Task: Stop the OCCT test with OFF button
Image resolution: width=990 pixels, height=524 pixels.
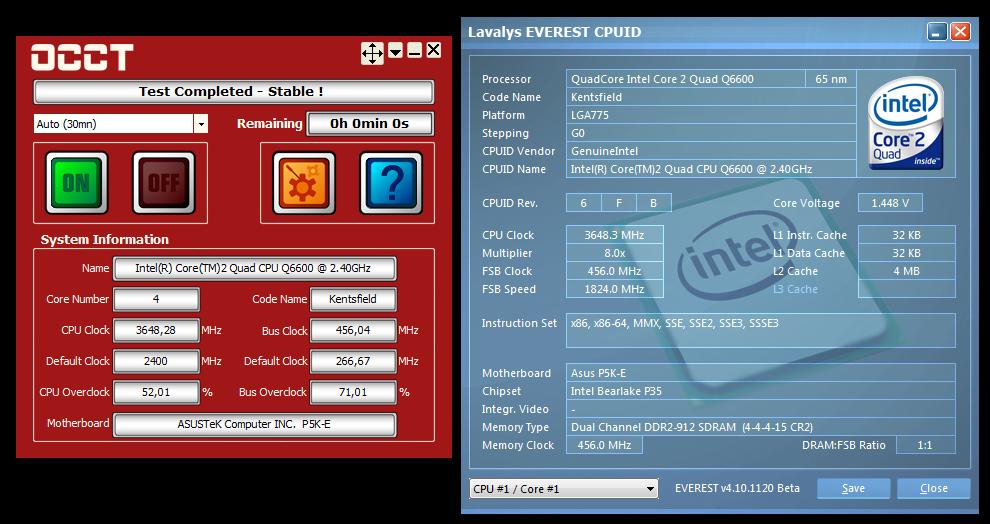Action: (164, 182)
